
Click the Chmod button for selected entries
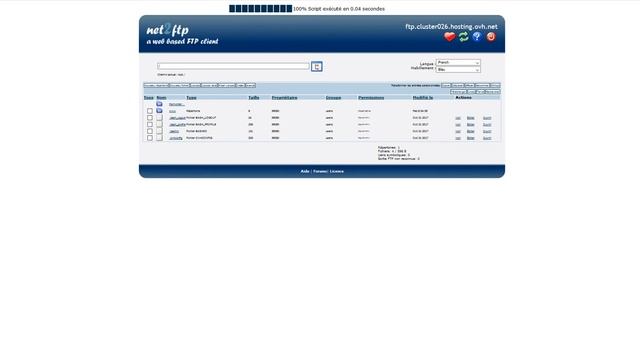click(496, 85)
